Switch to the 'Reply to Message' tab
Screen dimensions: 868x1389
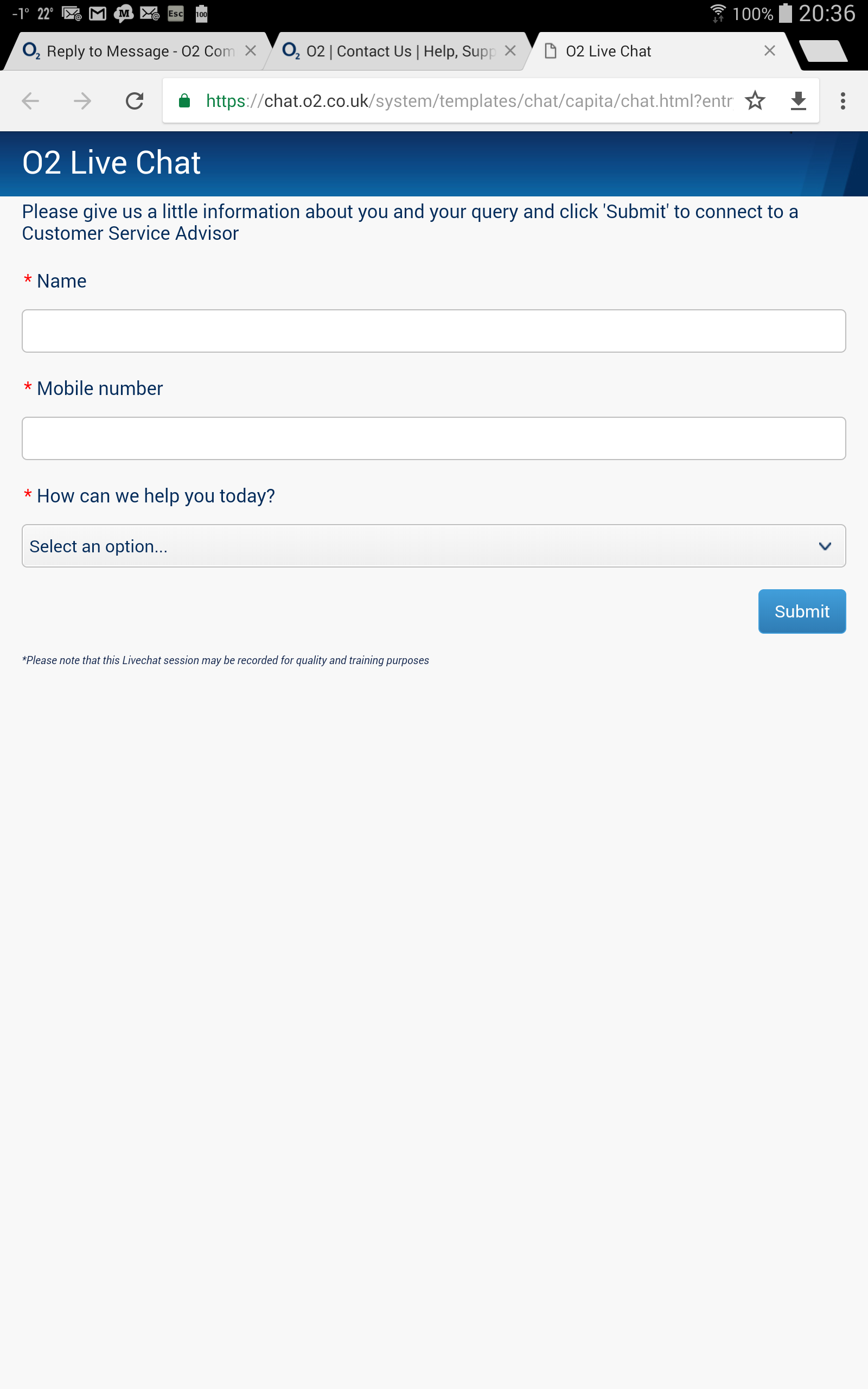tap(132, 50)
